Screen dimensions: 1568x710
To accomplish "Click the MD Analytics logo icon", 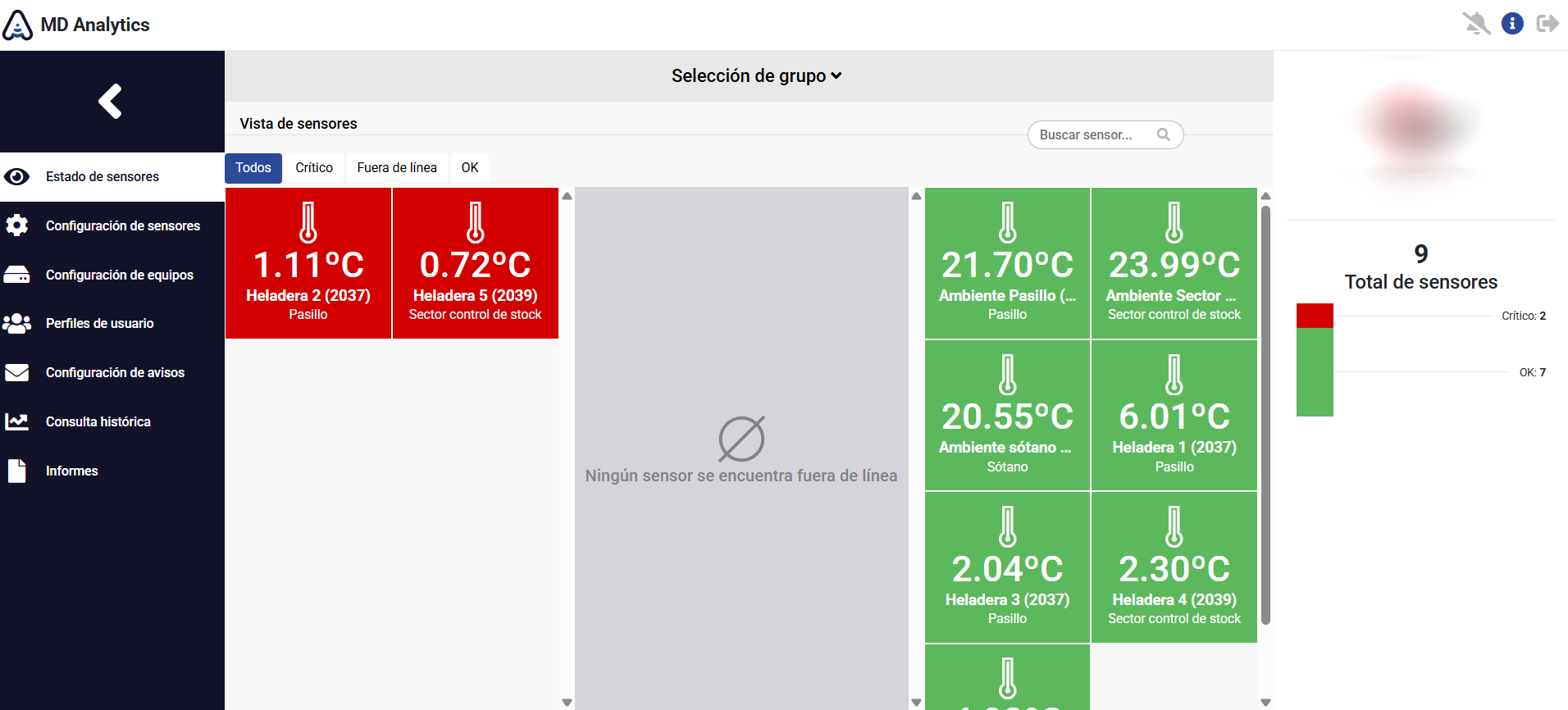I will click(17, 25).
